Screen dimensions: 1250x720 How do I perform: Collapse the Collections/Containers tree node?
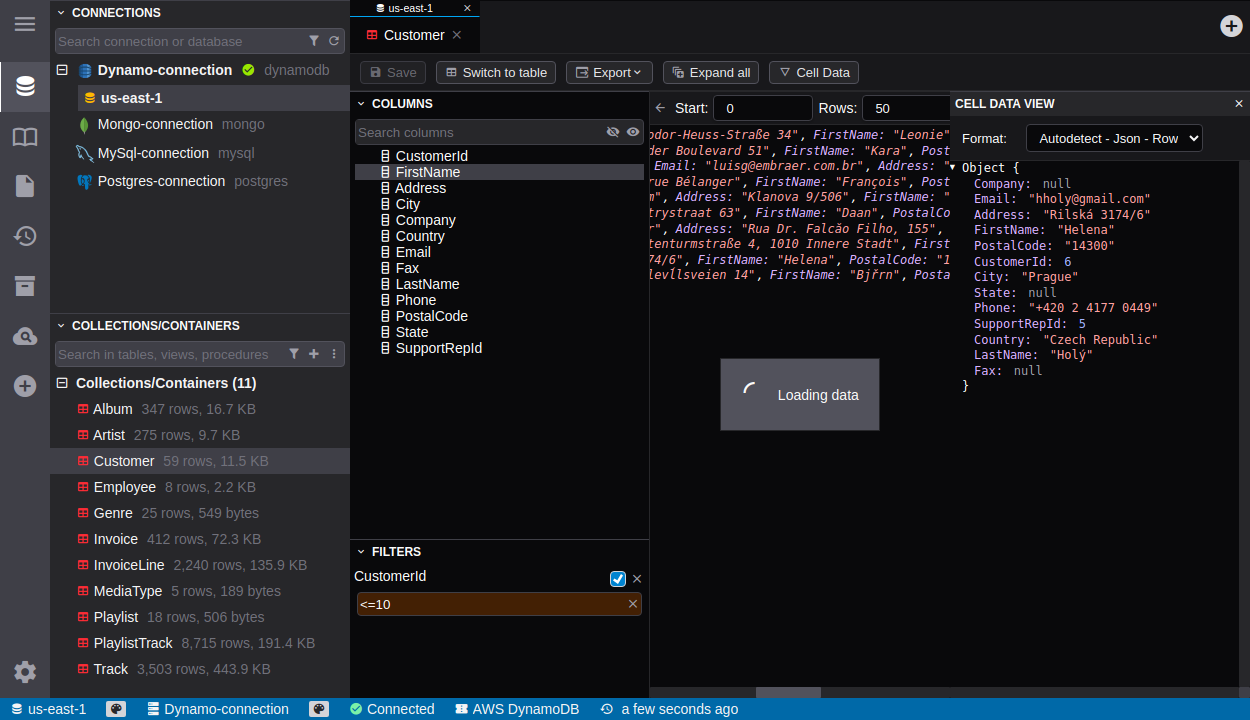pyautogui.click(x=62, y=383)
